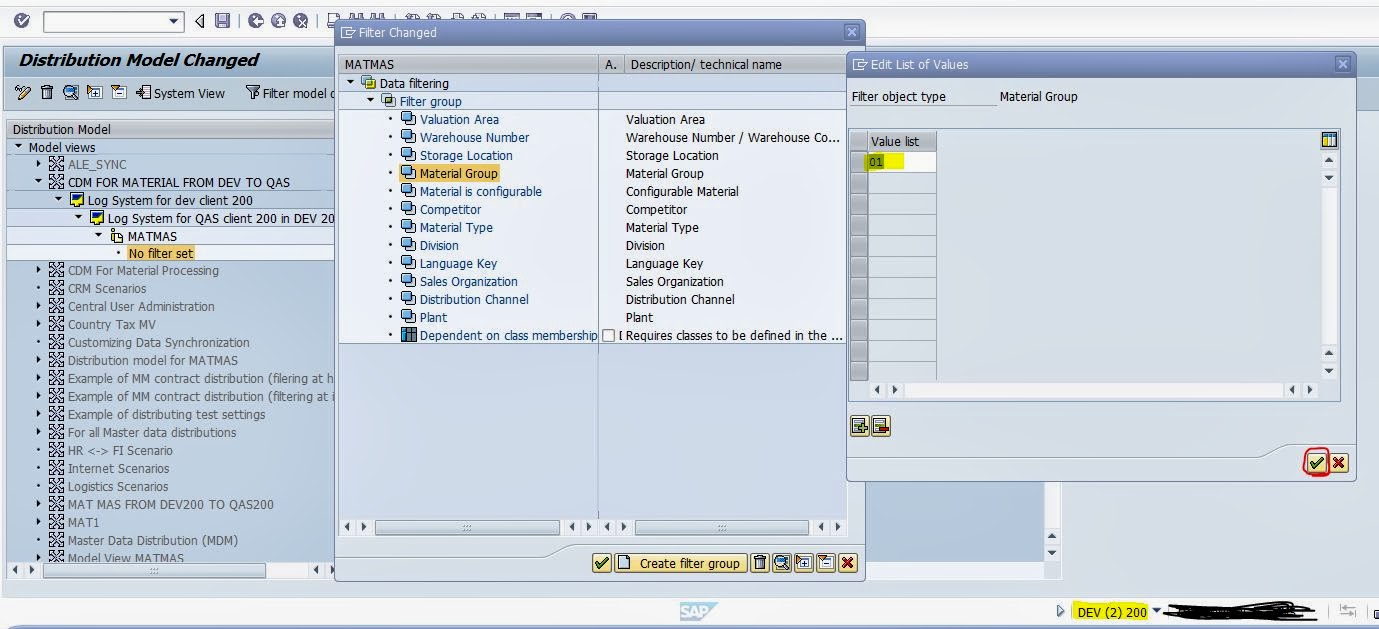Open the command field dropdown
1379x629 pixels.
(x=174, y=22)
